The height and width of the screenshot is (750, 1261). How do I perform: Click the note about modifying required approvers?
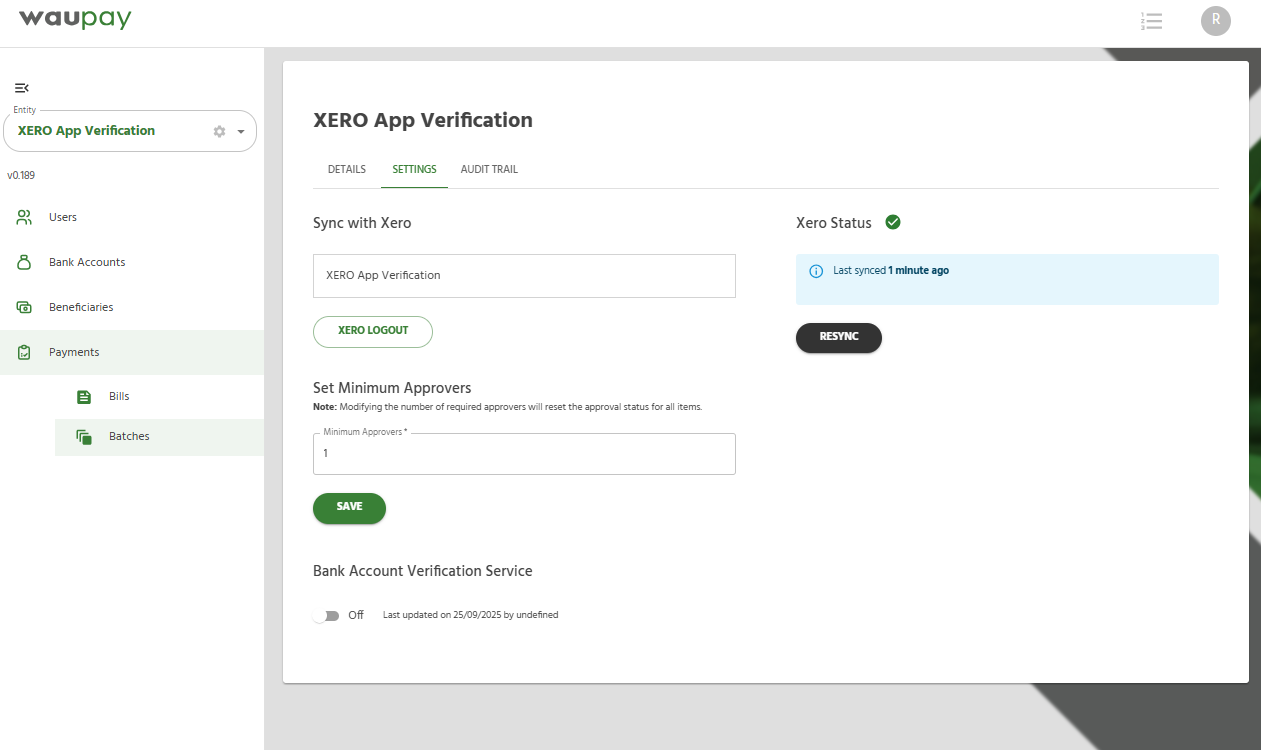click(x=508, y=407)
